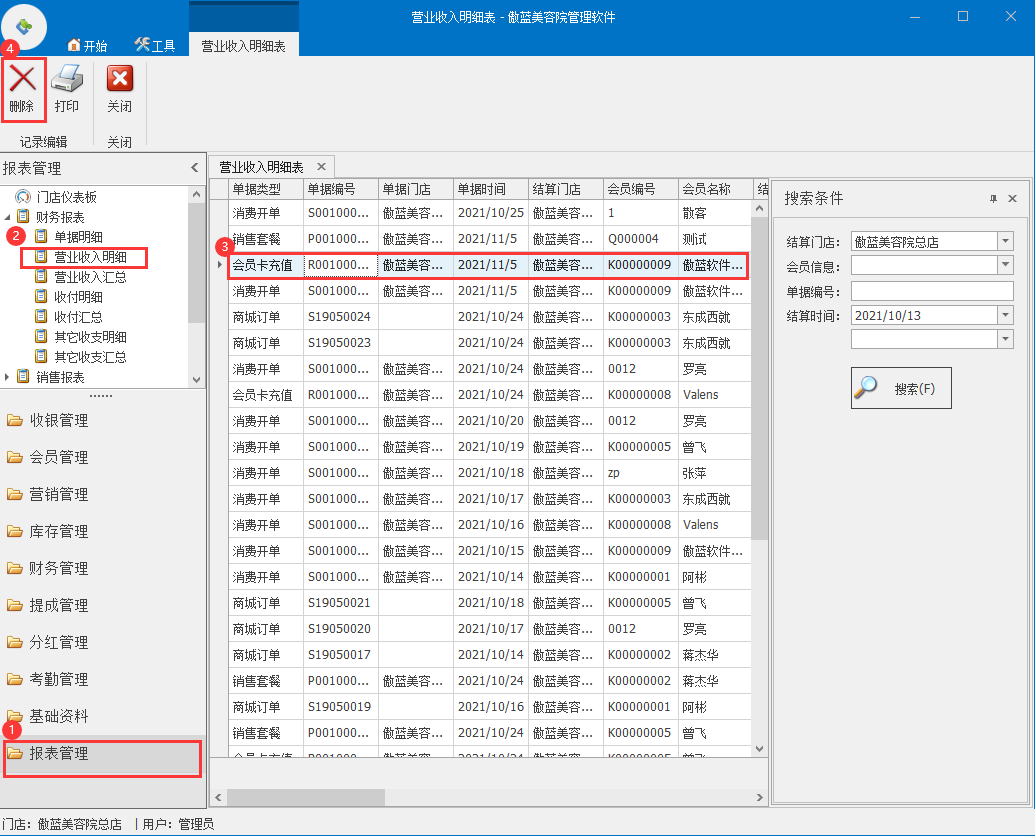
Task: Collapse the 财务报表 tree node
Action: 9,217
